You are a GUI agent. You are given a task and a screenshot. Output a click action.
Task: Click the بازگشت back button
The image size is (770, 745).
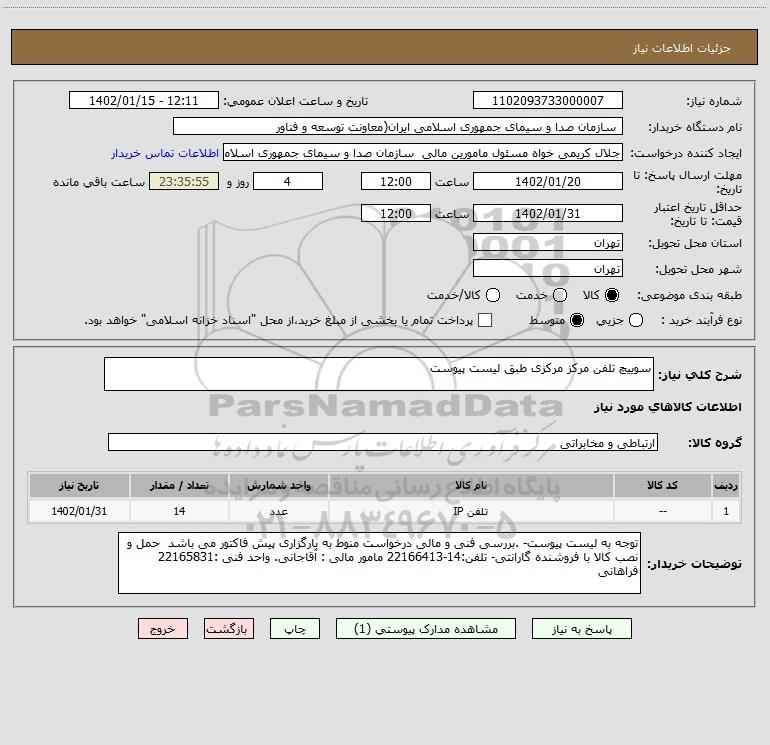tap(229, 629)
